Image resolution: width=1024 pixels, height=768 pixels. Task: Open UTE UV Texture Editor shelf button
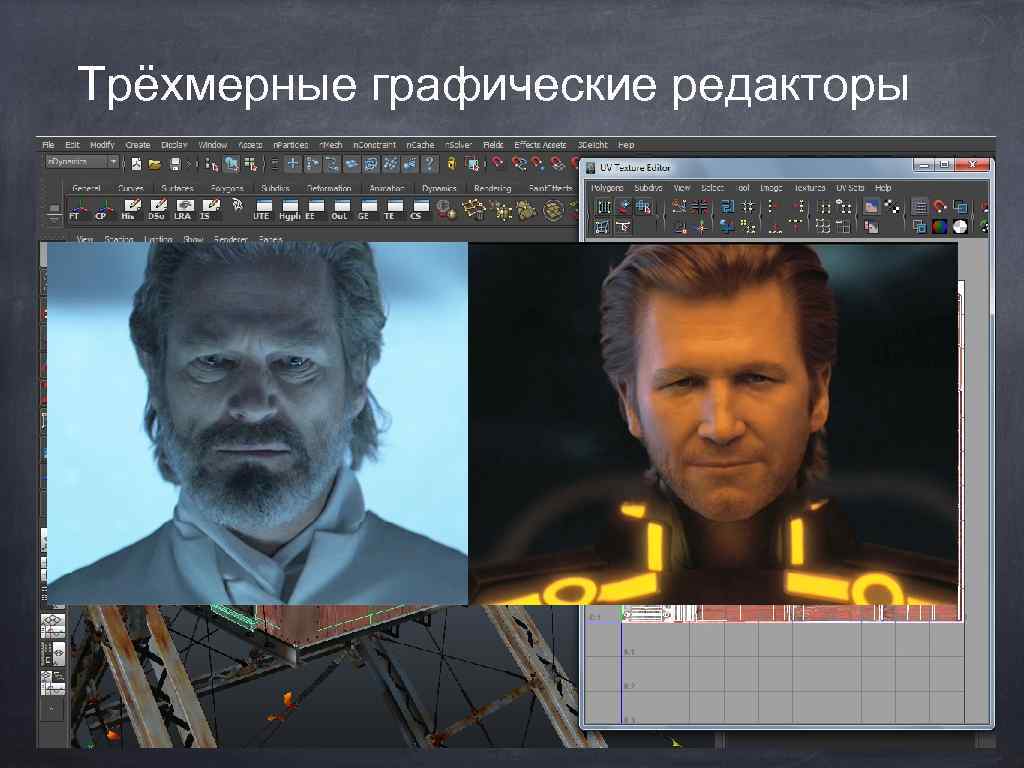262,210
